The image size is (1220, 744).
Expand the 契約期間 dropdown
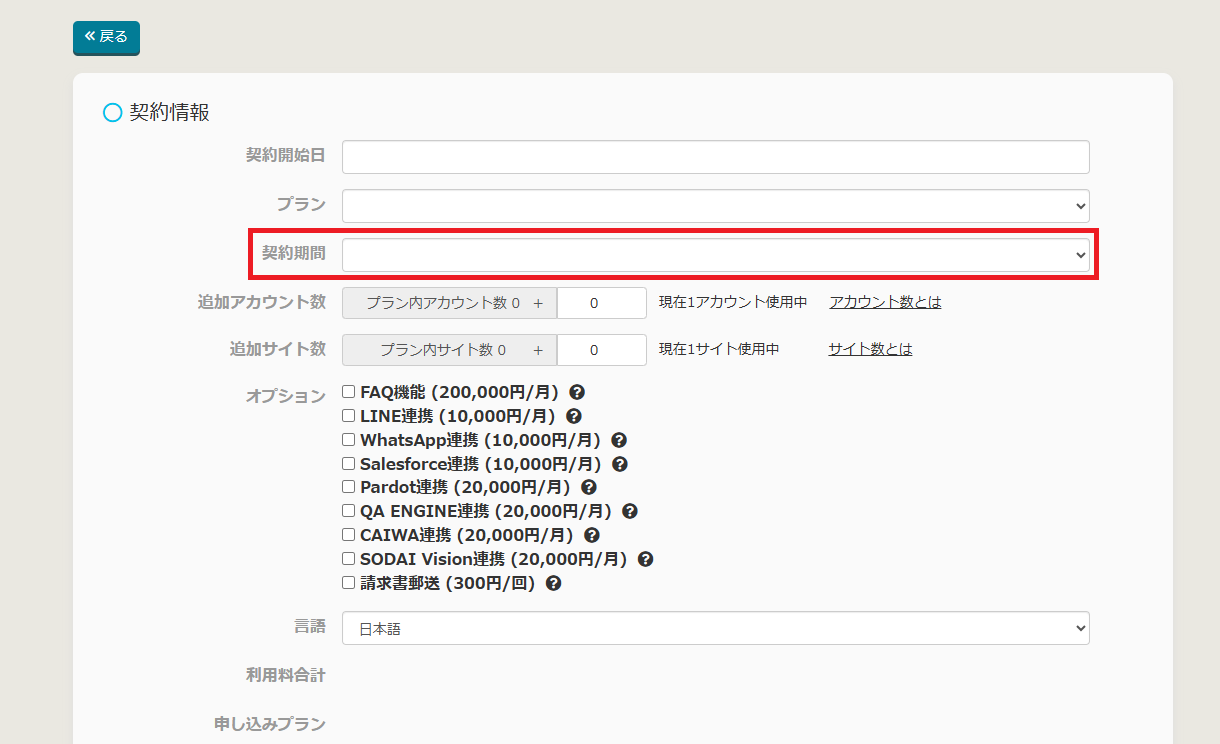tap(715, 255)
